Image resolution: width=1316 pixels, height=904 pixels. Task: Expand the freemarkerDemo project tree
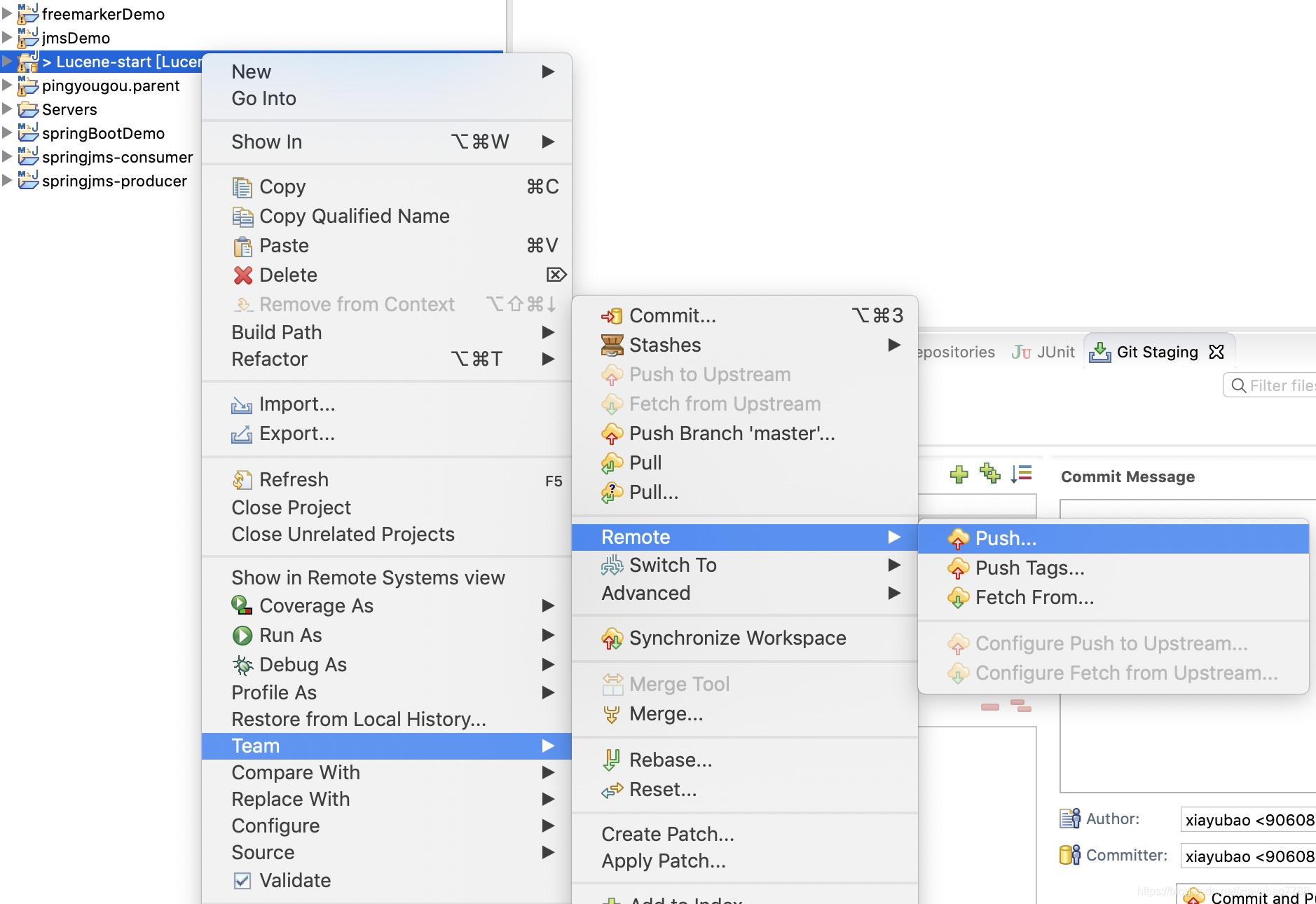(7, 13)
